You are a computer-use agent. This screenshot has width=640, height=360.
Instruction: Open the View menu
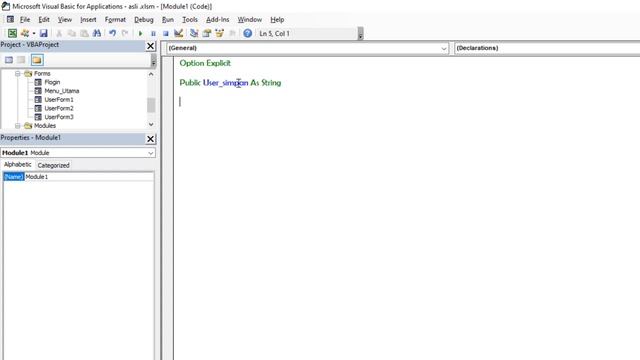(x=64, y=20)
